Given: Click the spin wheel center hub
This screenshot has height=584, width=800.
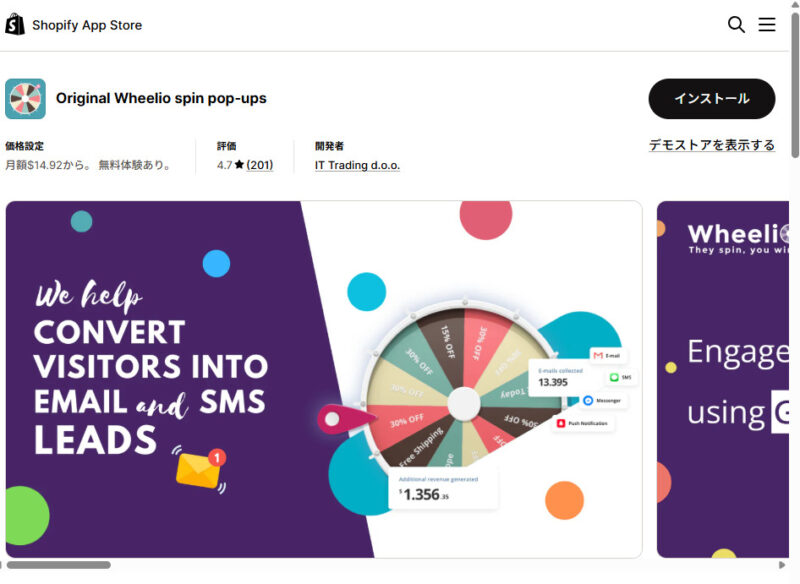Looking at the screenshot, I should coord(463,403).
